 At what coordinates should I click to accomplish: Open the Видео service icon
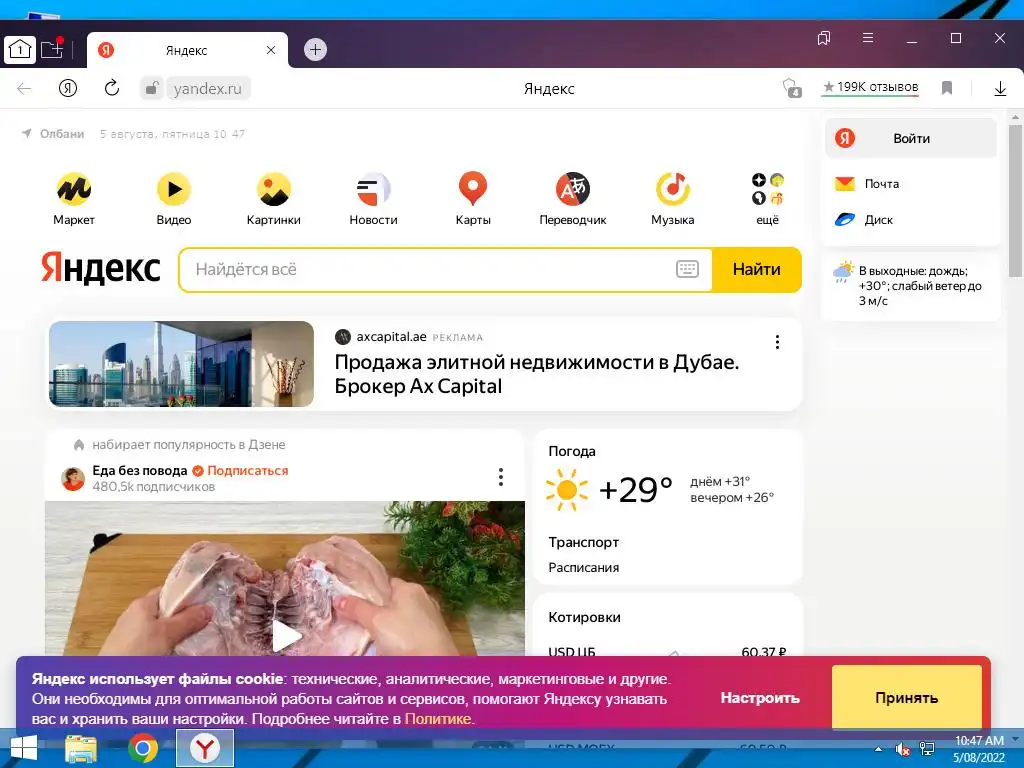click(x=174, y=189)
